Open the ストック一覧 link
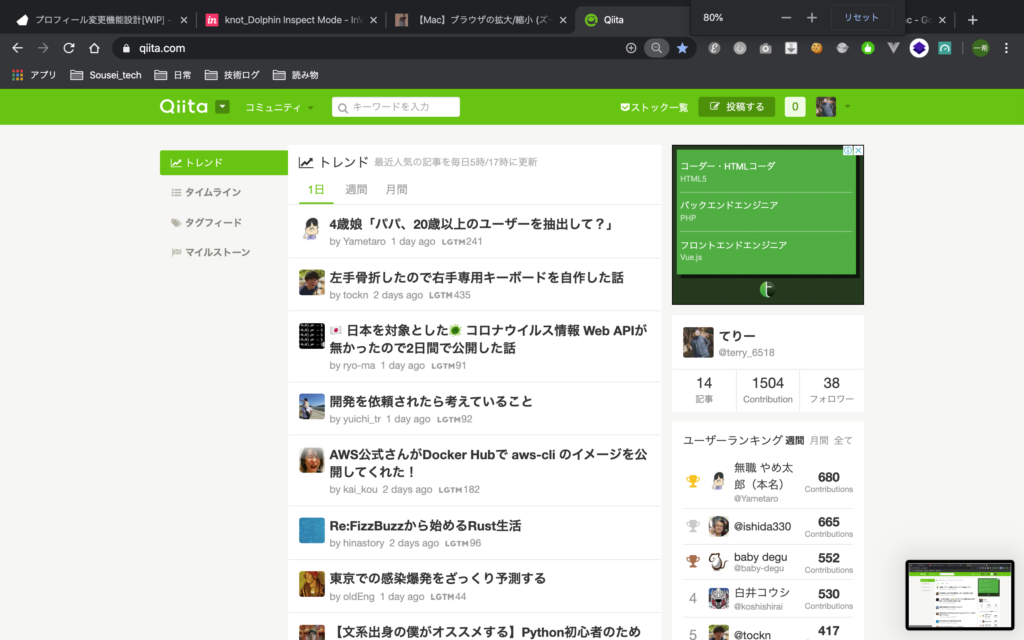This screenshot has height=640, width=1024. (x=654, y=107)
